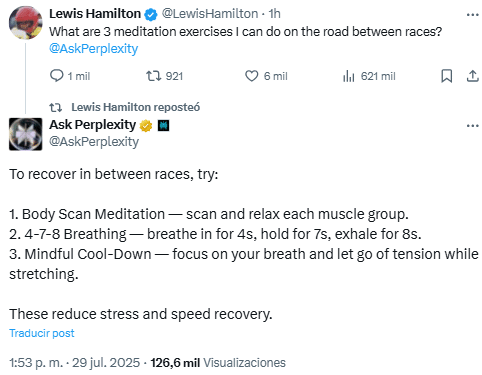
Task: Like the tweet using the heart icon
Action: [x=252, y=76]
